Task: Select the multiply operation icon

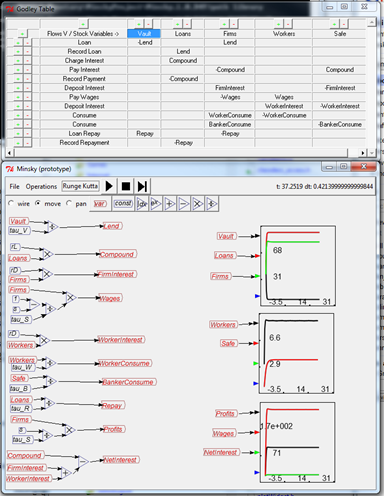Action: pos(198,204)
